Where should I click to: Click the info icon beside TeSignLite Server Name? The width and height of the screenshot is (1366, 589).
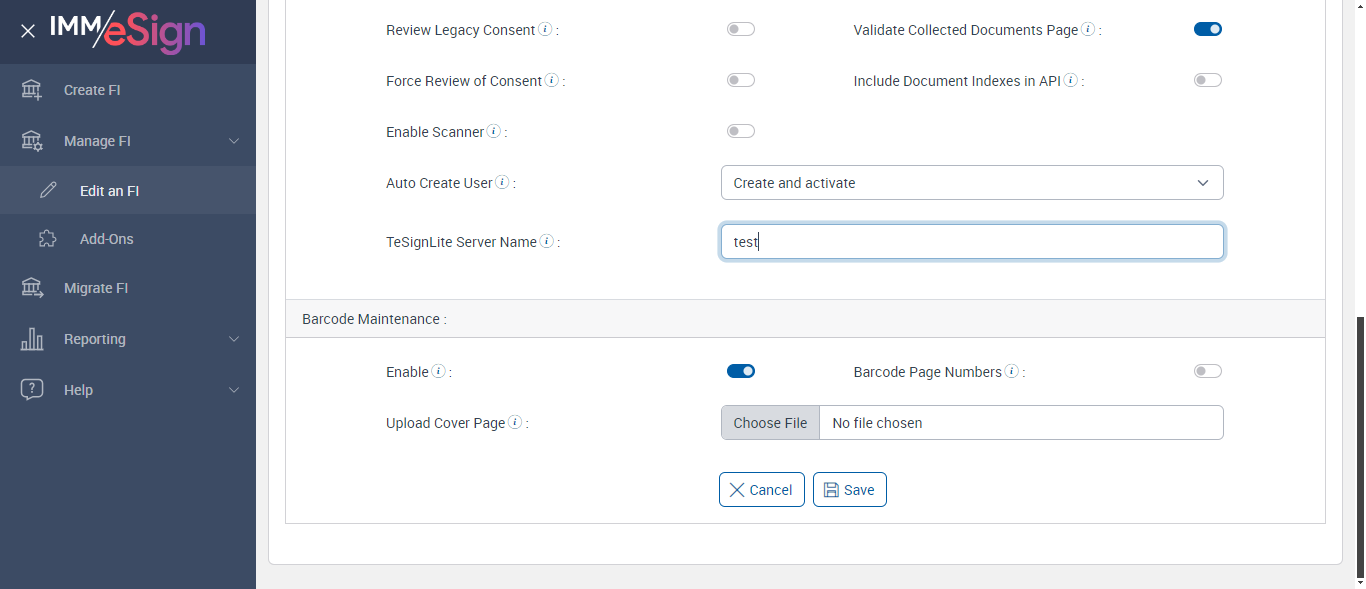tap(547, 242)
